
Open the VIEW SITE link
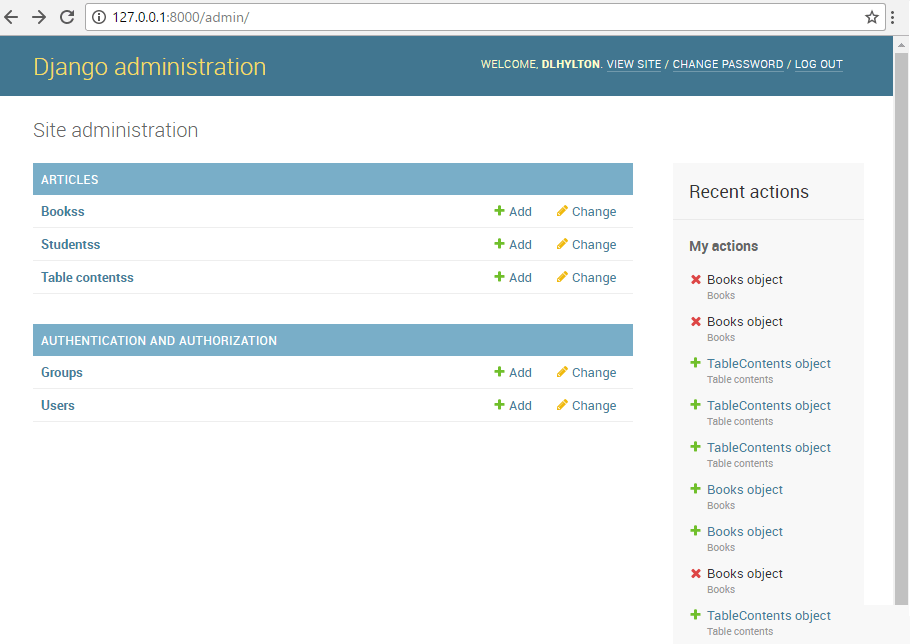[x=633, y=64]
